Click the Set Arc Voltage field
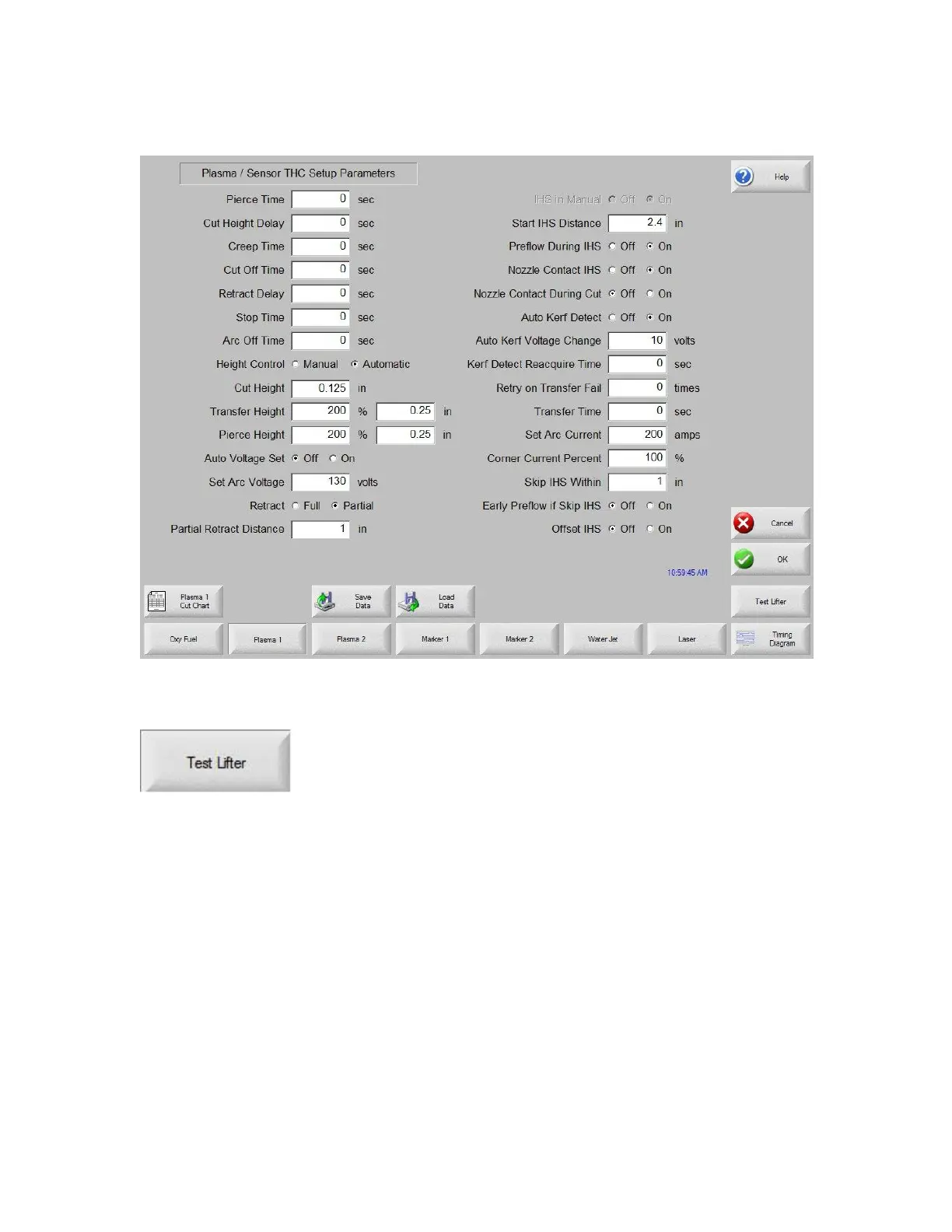 [320, 482]
